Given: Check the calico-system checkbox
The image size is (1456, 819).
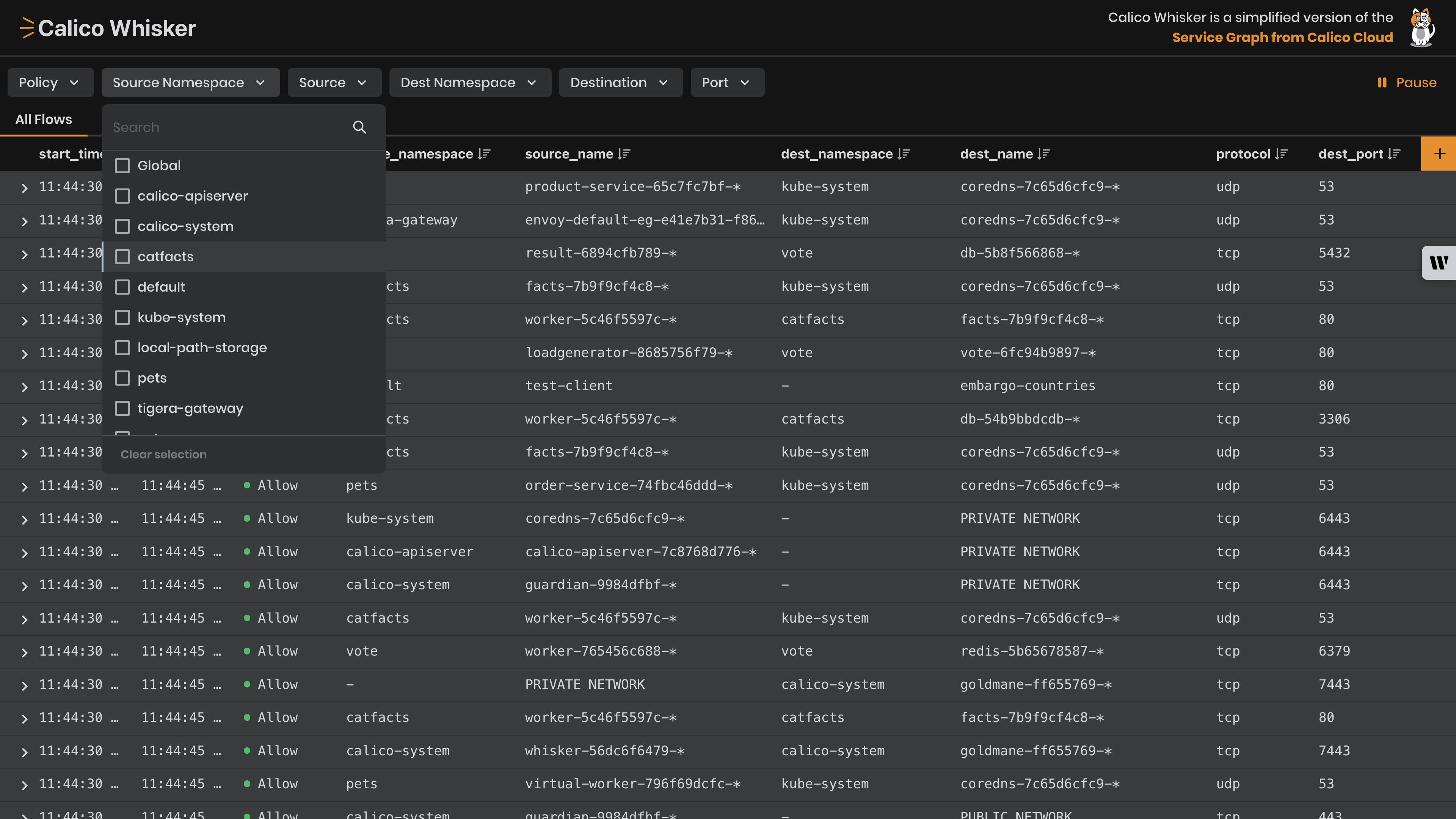Looking at the screenshot, I should coord(122,226).
